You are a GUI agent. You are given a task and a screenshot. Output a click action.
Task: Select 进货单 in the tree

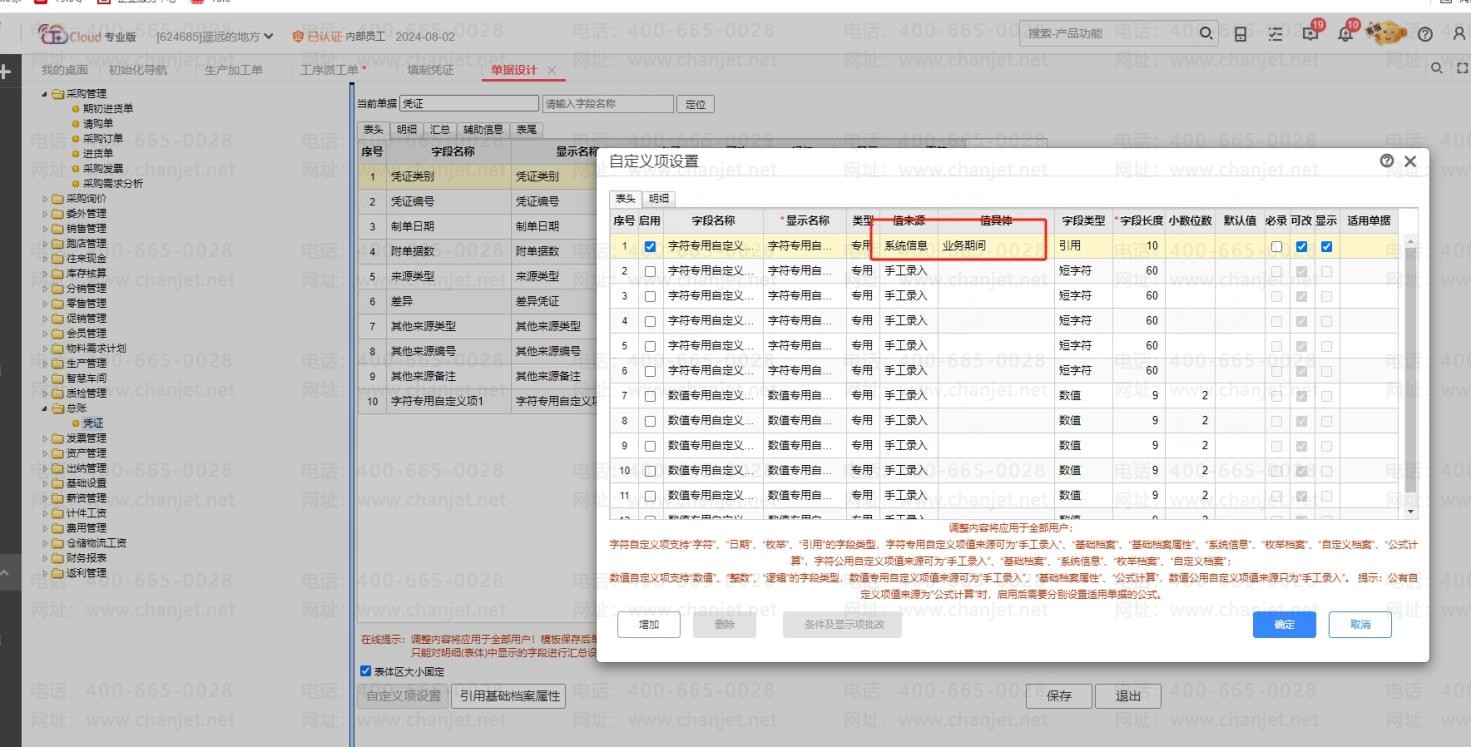pyautogui.click(x=98, y=153)
